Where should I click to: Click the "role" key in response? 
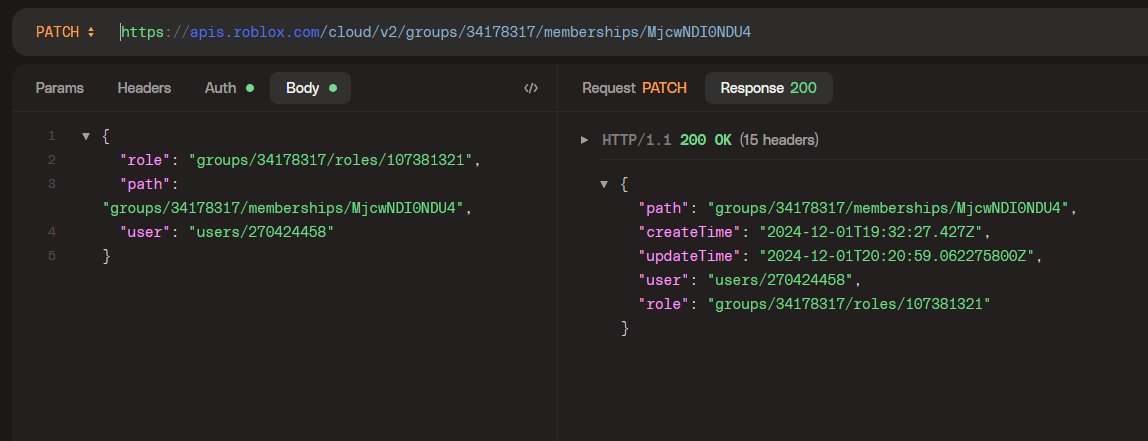[x=666, y=304]
